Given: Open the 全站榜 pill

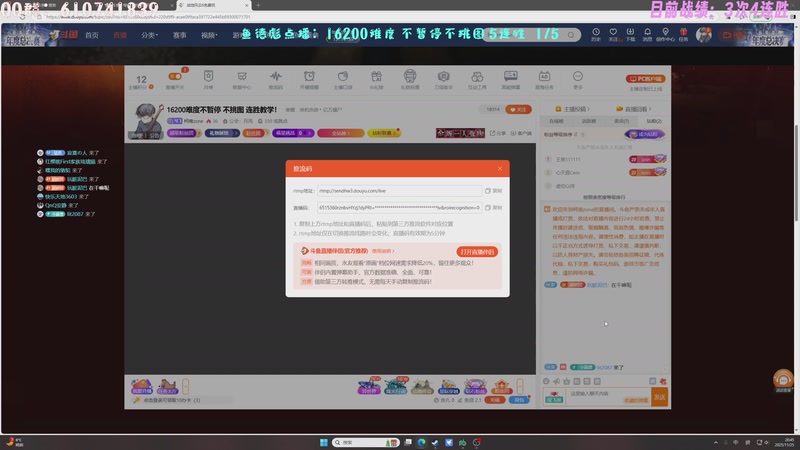Looking at the screenshot, I should point(341,133).
